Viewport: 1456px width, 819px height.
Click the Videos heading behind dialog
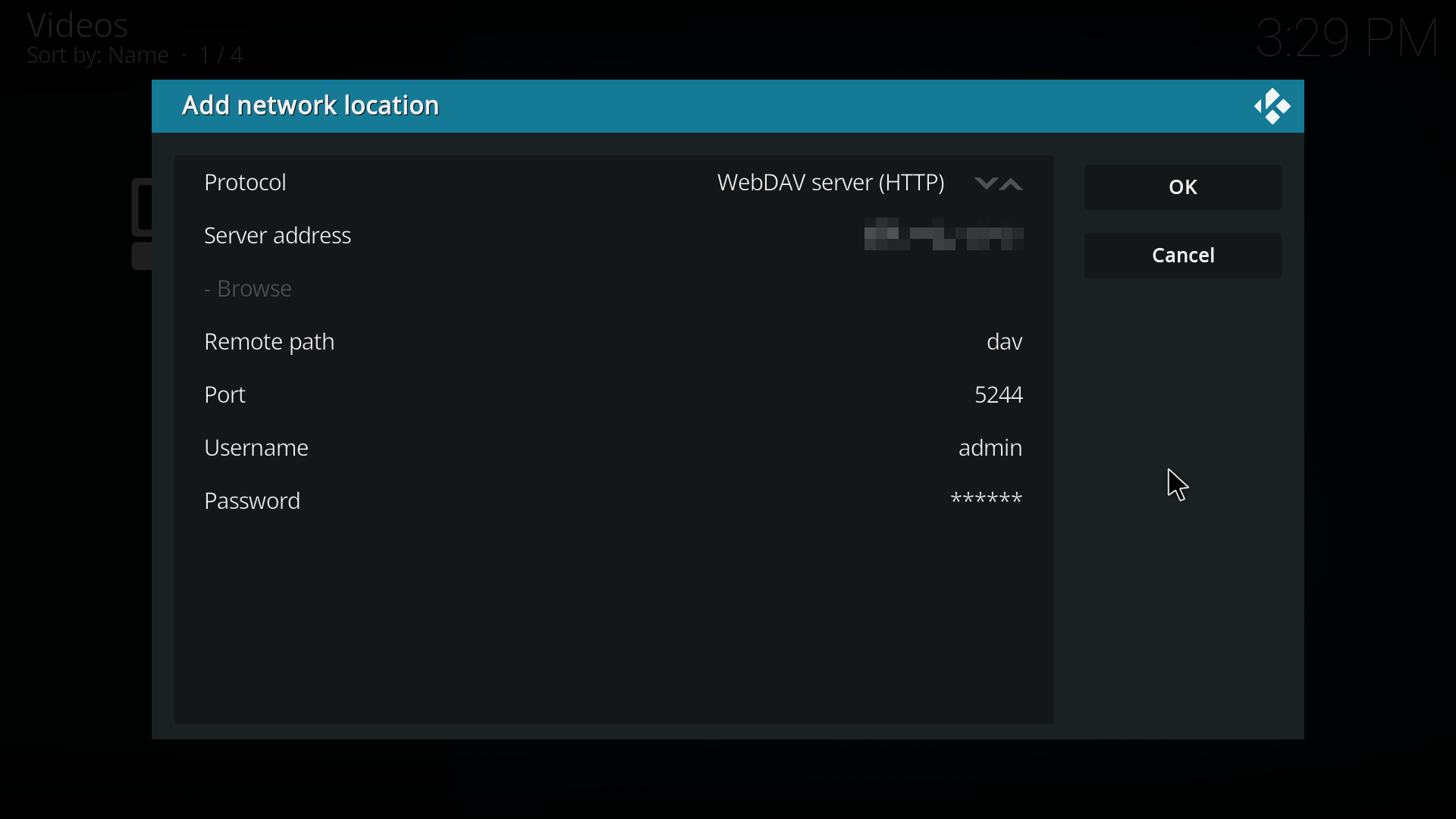click(x=77, y=25)
